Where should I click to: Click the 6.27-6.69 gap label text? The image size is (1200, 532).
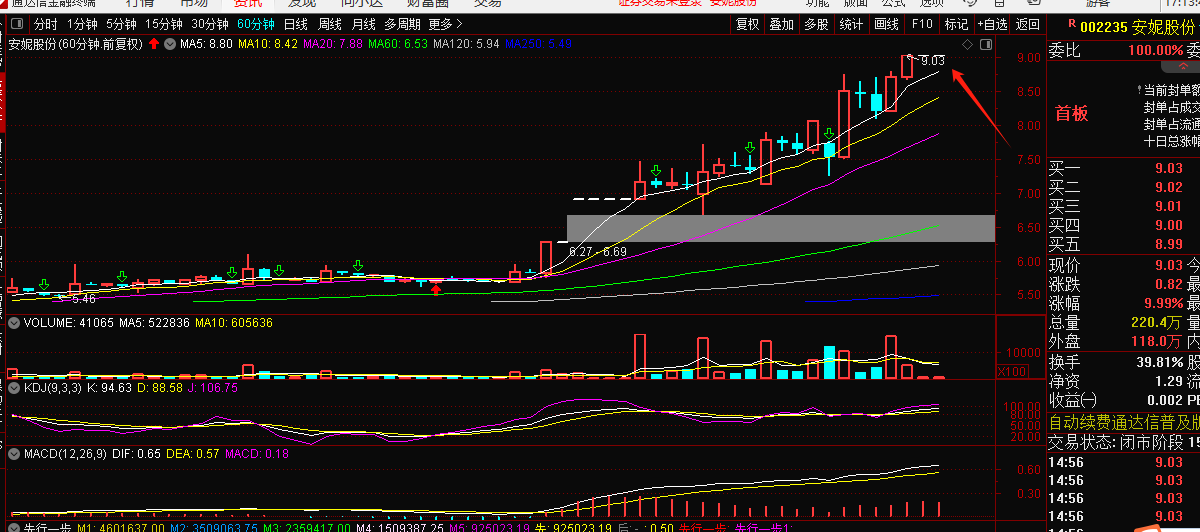(598, 252)
